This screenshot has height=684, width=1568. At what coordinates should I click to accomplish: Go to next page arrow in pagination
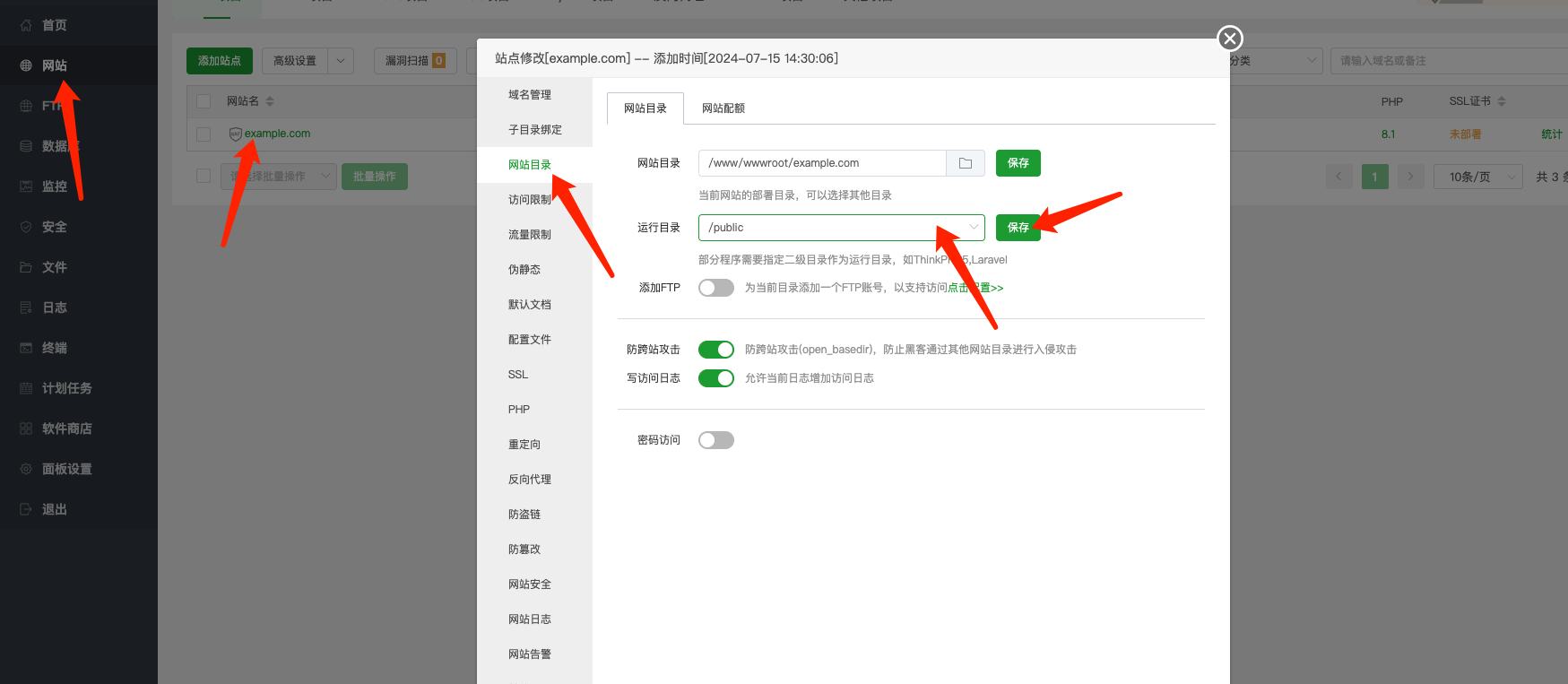click(1410, 177)
